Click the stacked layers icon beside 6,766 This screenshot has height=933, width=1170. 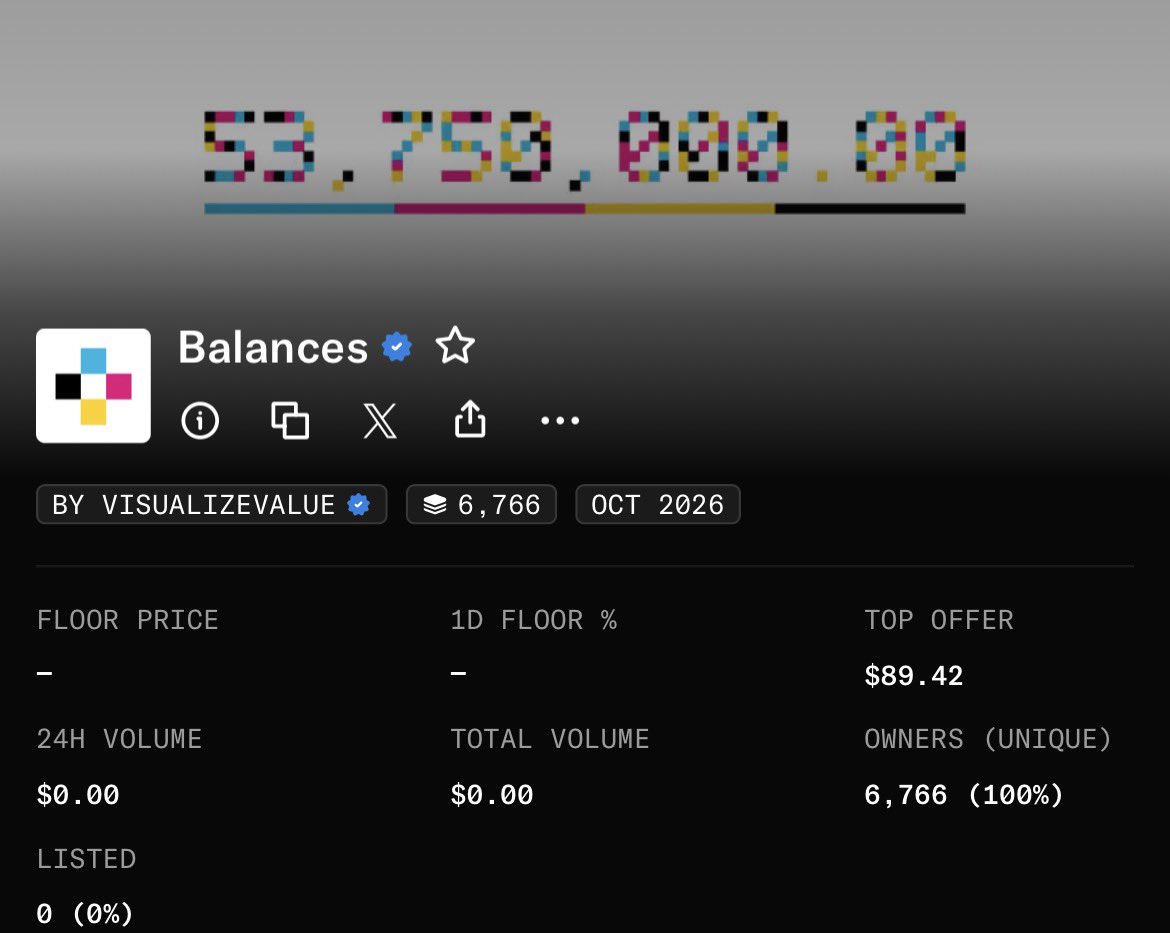coord(435,505)
